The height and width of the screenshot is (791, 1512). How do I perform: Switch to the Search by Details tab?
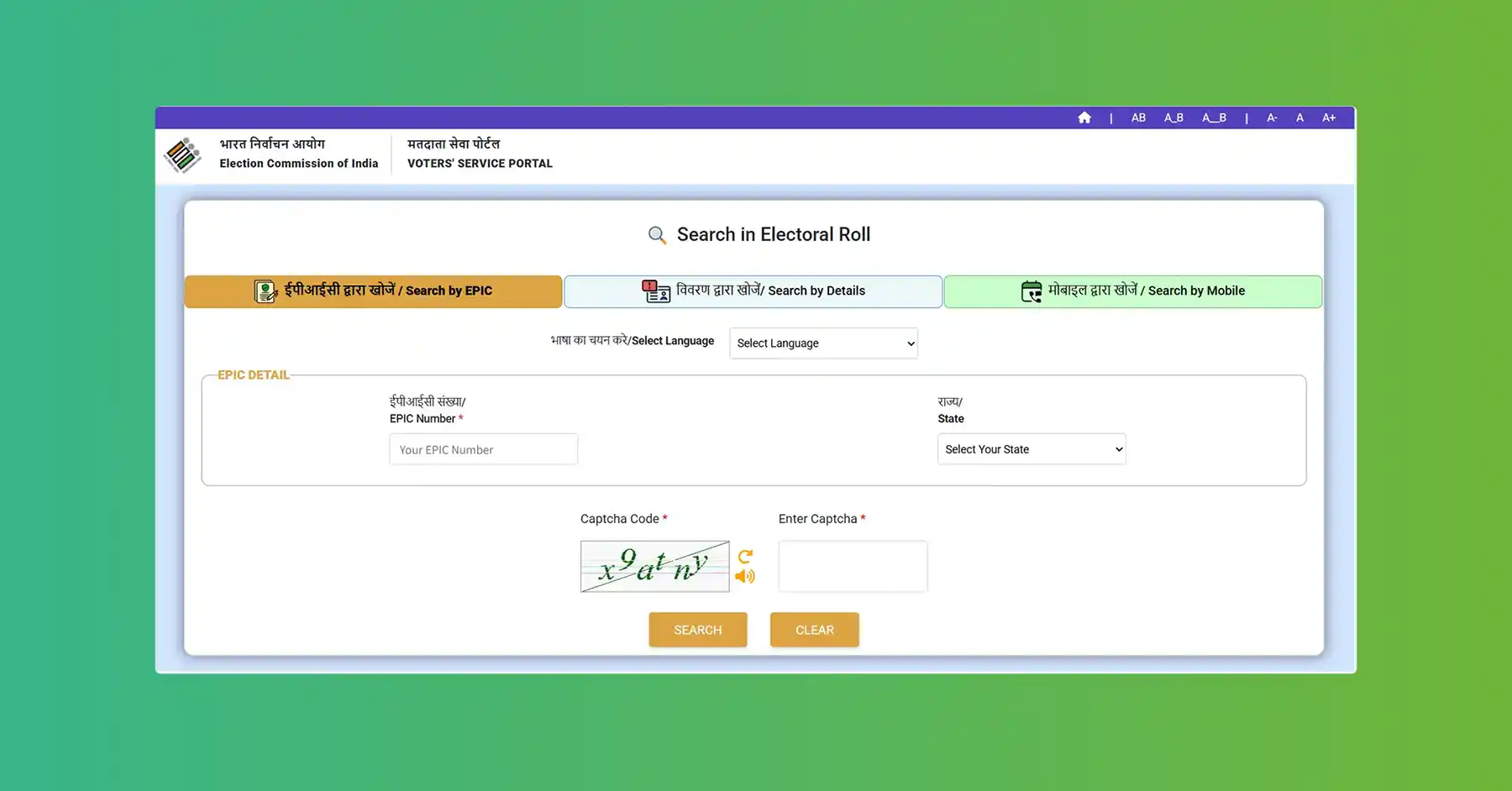[753, 291]
